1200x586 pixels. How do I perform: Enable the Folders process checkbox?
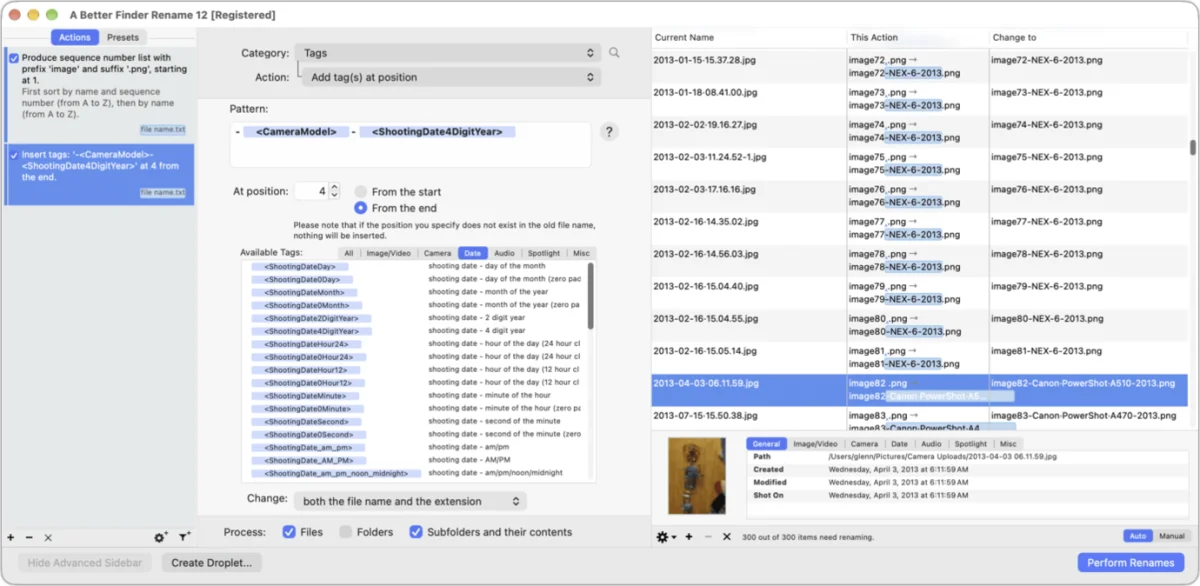346,532
